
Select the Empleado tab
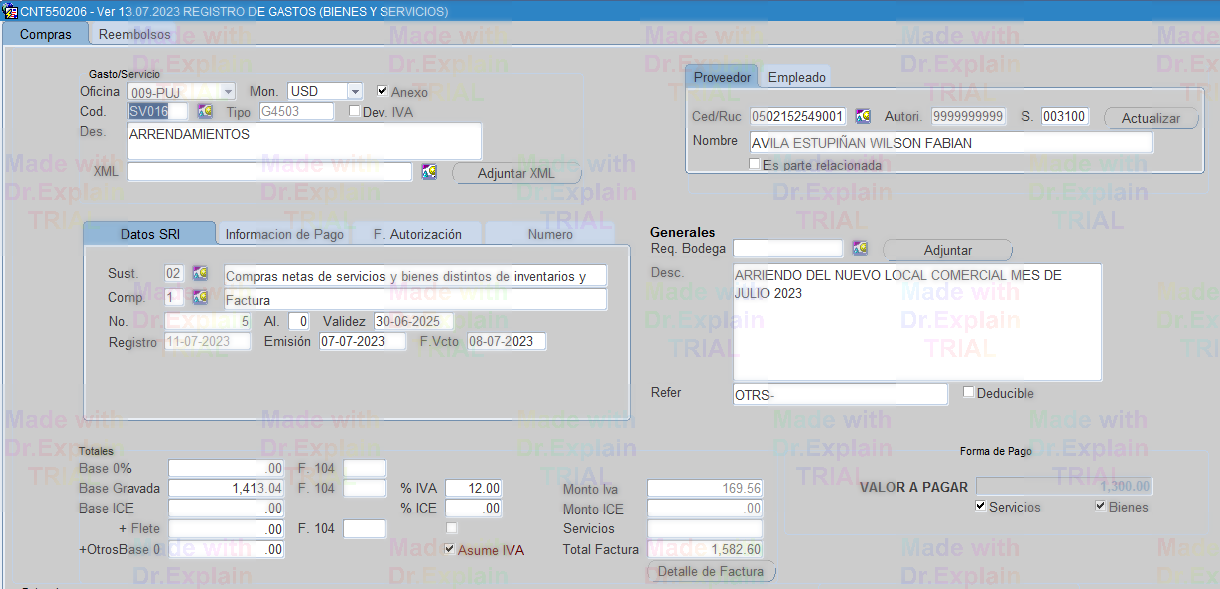tap(796, 77)
